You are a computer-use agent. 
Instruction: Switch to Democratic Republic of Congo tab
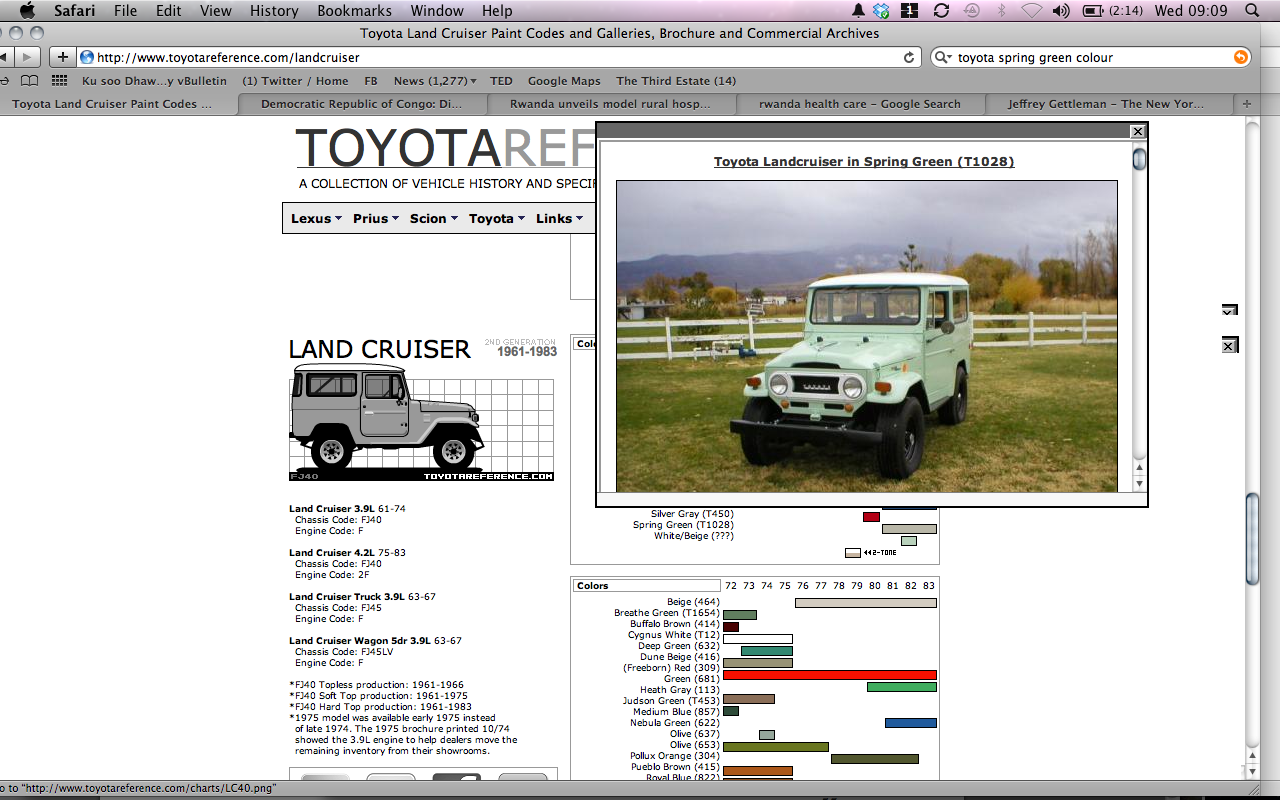tap(361, 103)
